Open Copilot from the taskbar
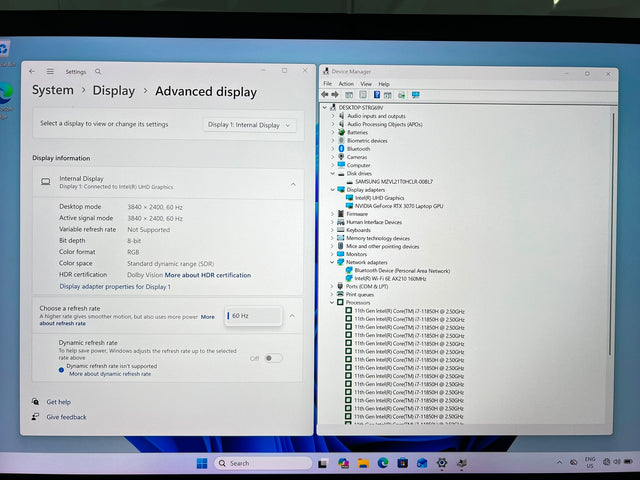Viewport: 640px width, 480px height. click(x=343, y=463)
